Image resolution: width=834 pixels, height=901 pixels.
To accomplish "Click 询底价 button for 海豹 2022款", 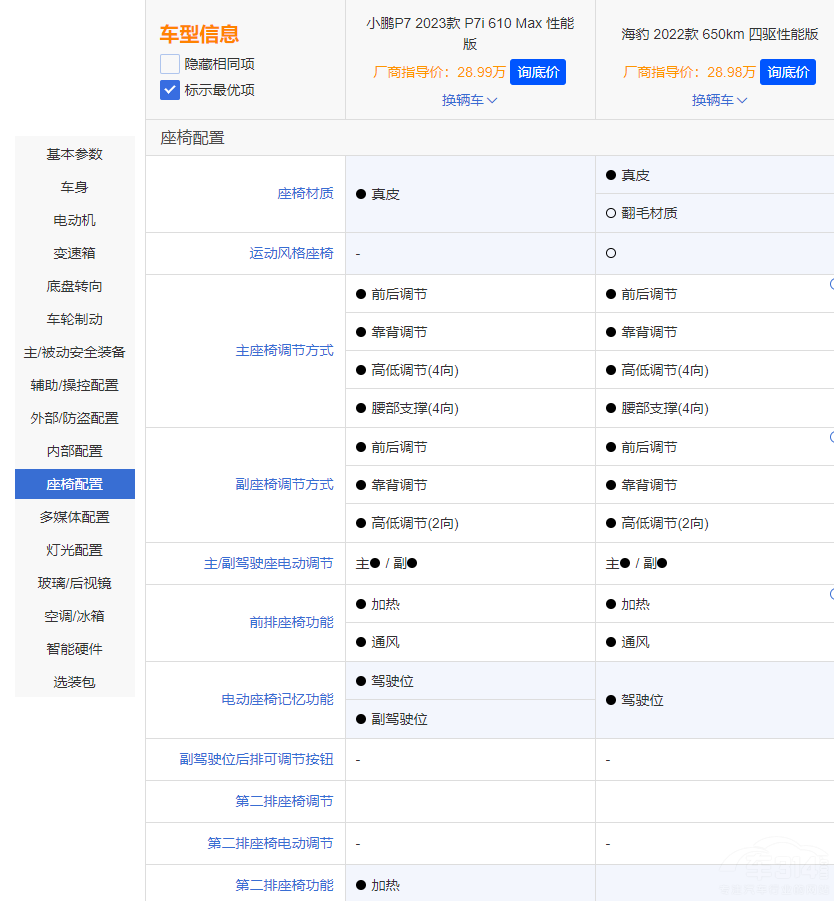I will pos(787,72).
